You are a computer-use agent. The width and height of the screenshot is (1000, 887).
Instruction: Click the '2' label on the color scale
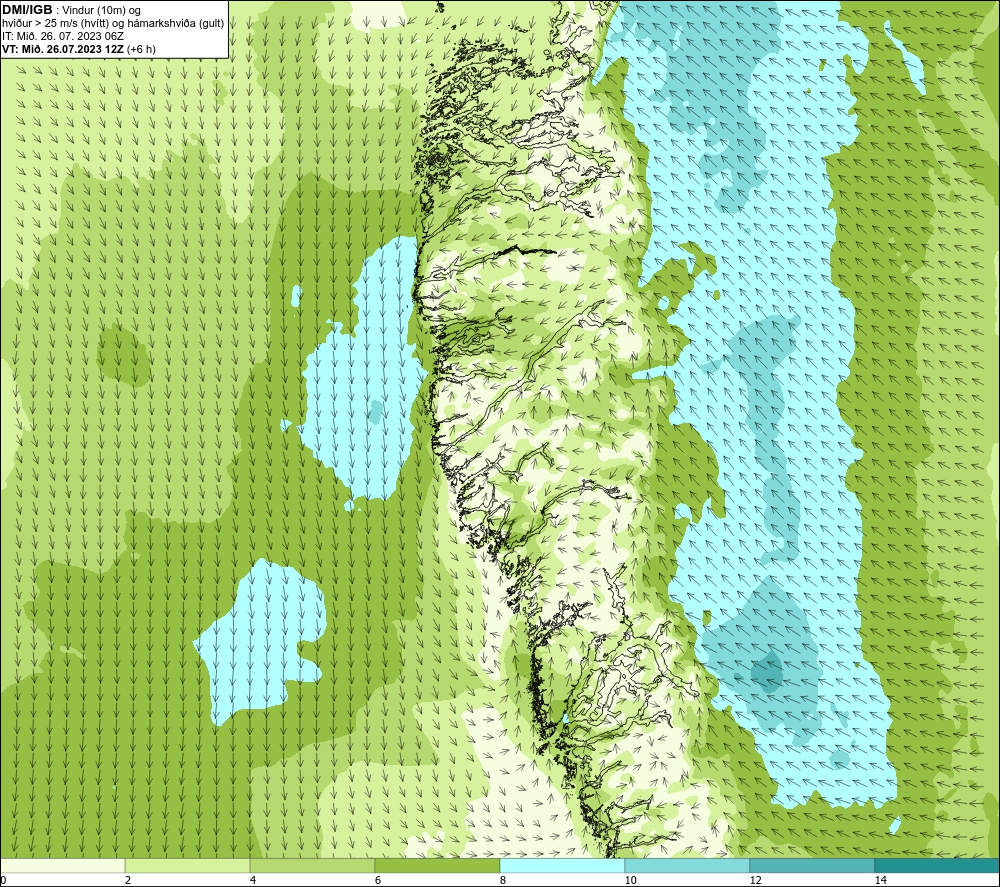tap(128, 880)
